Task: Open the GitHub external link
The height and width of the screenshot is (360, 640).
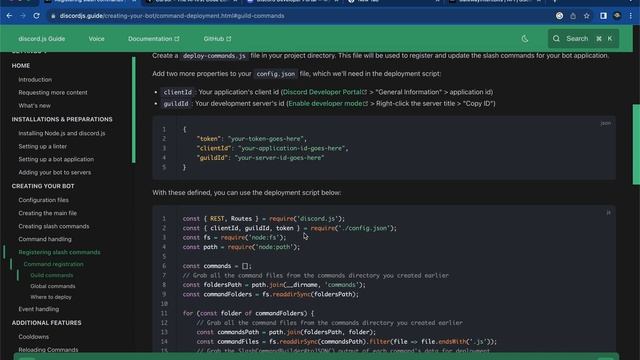Action: (217, 39)
